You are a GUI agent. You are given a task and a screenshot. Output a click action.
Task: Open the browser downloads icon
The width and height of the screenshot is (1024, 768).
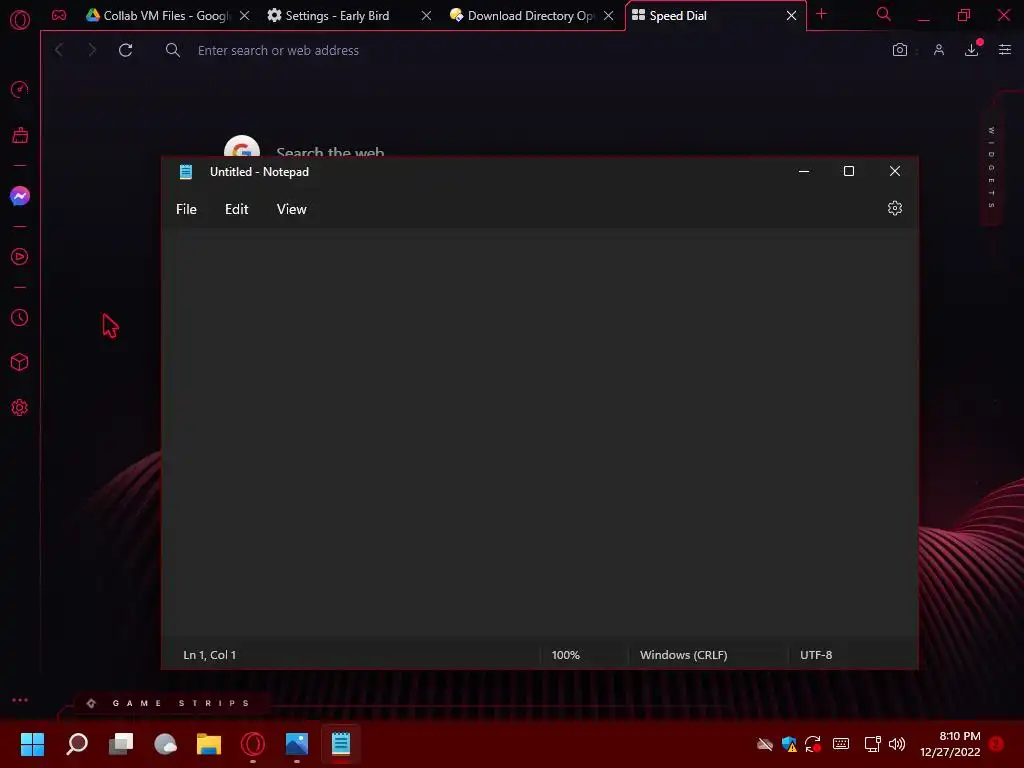972,50
